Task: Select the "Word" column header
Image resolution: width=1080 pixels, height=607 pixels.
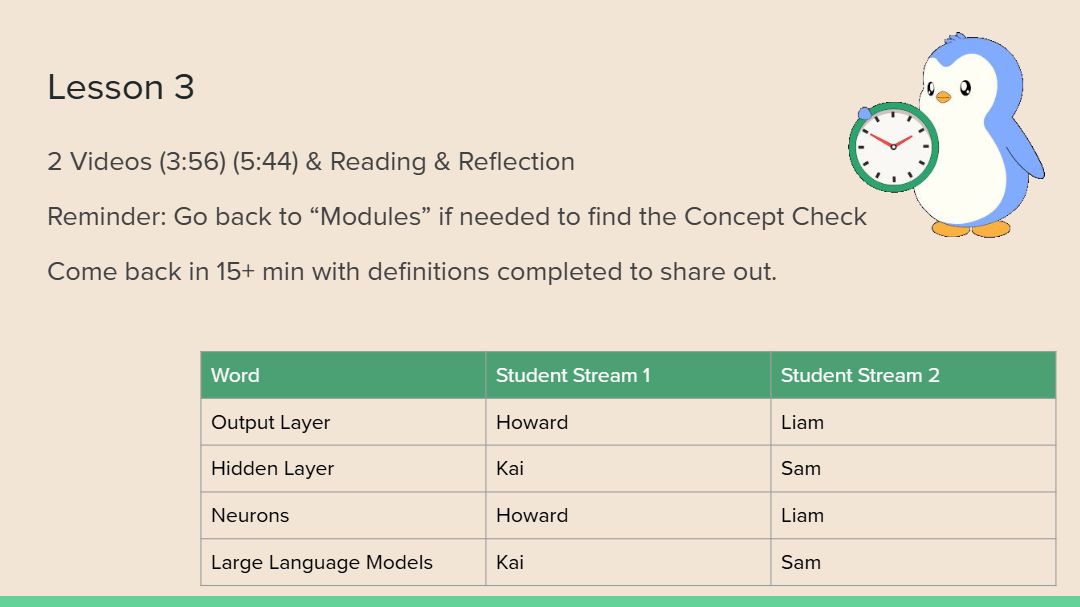Action: pos(343,375)
